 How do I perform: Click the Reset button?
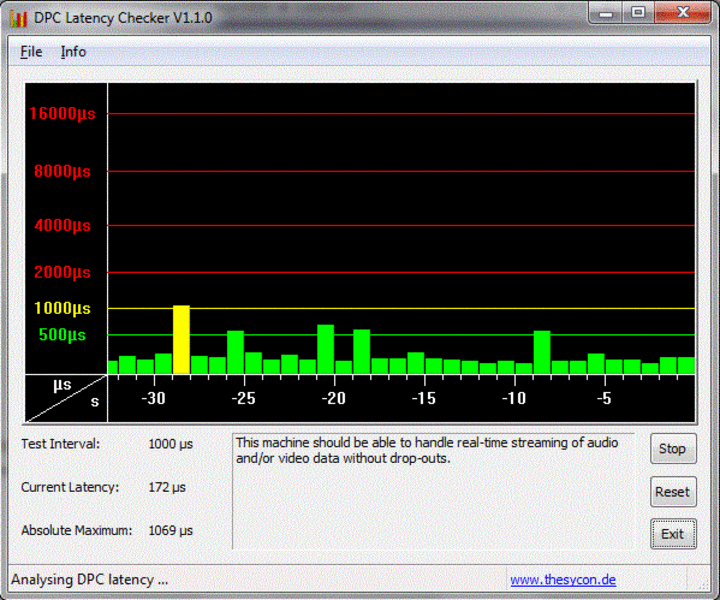tap(673, 492)
